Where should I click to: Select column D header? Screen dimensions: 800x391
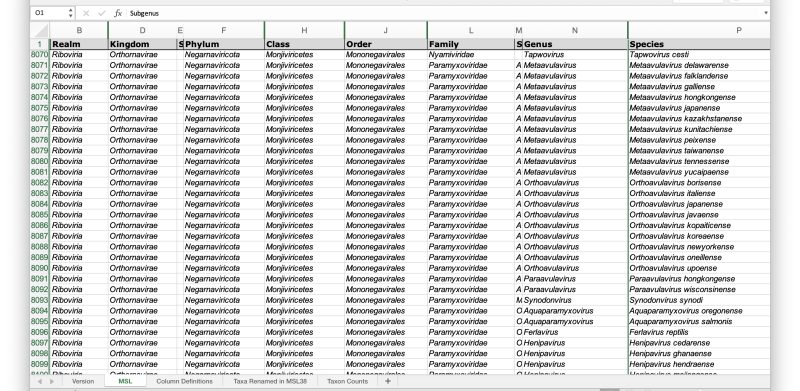click(142, 31)
